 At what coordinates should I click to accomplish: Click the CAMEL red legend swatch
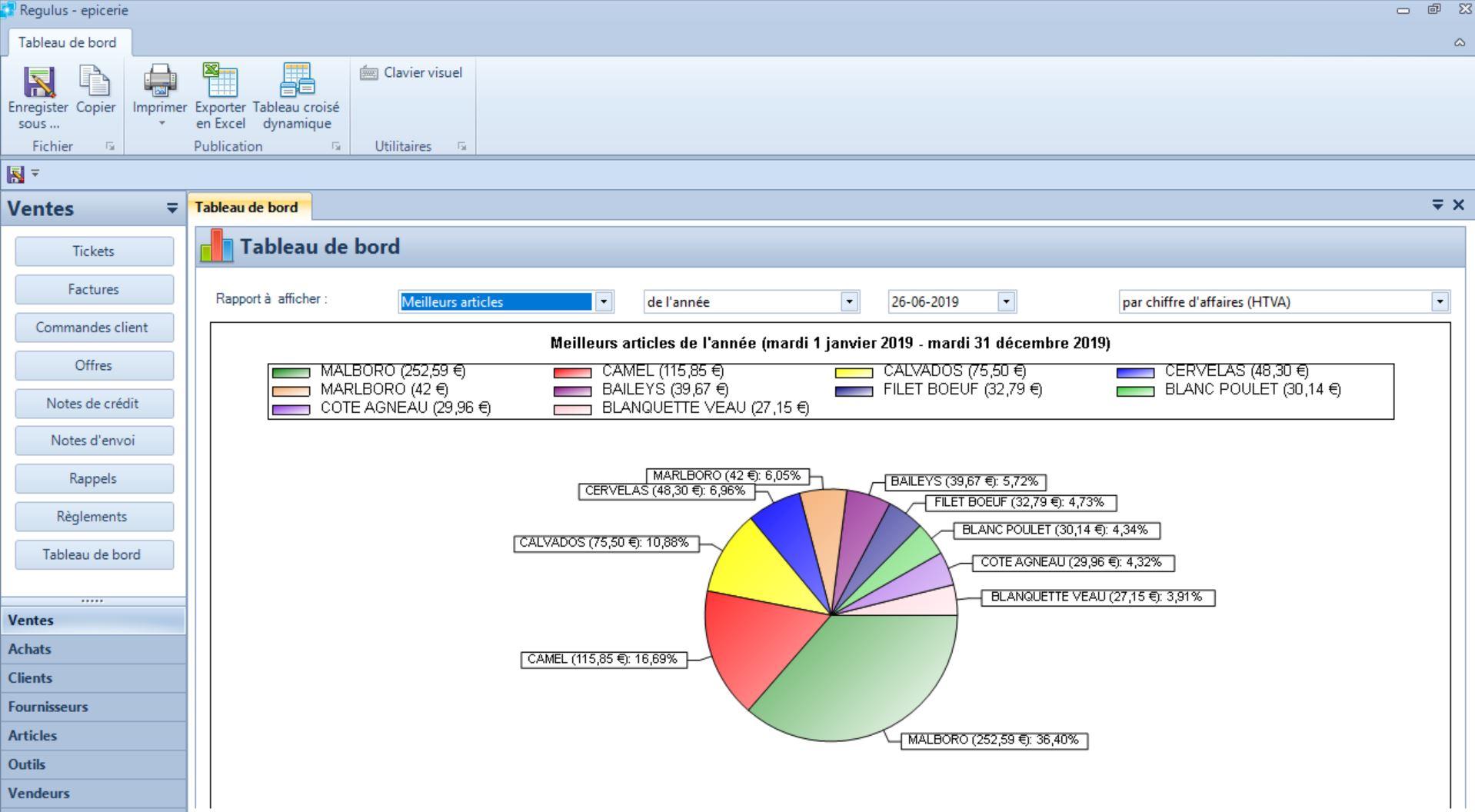point(573,372)
